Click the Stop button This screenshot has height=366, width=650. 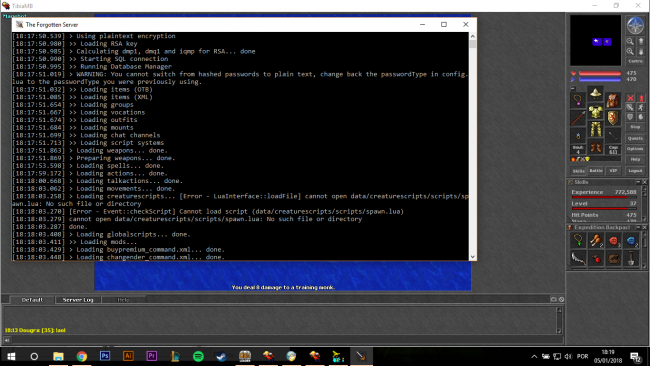(x=635, y=127)
